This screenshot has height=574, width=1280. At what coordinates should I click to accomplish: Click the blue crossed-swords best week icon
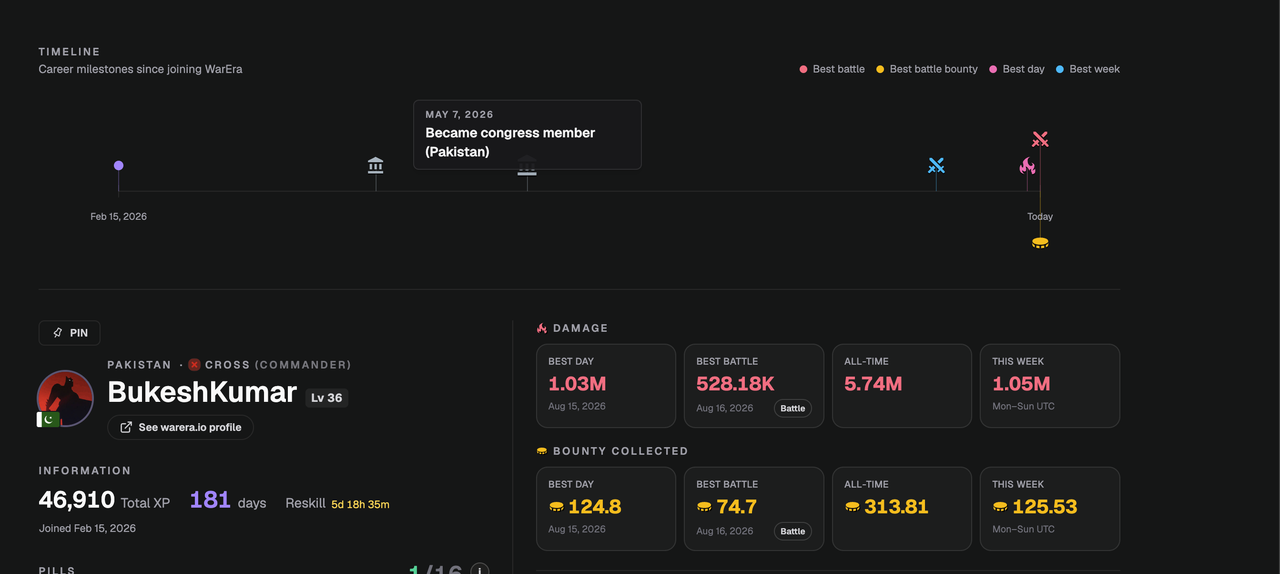936,165
